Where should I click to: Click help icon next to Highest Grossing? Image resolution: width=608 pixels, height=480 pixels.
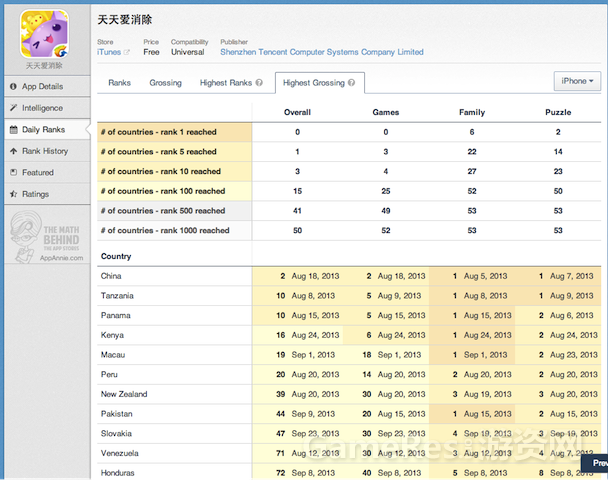pos(351,83)
